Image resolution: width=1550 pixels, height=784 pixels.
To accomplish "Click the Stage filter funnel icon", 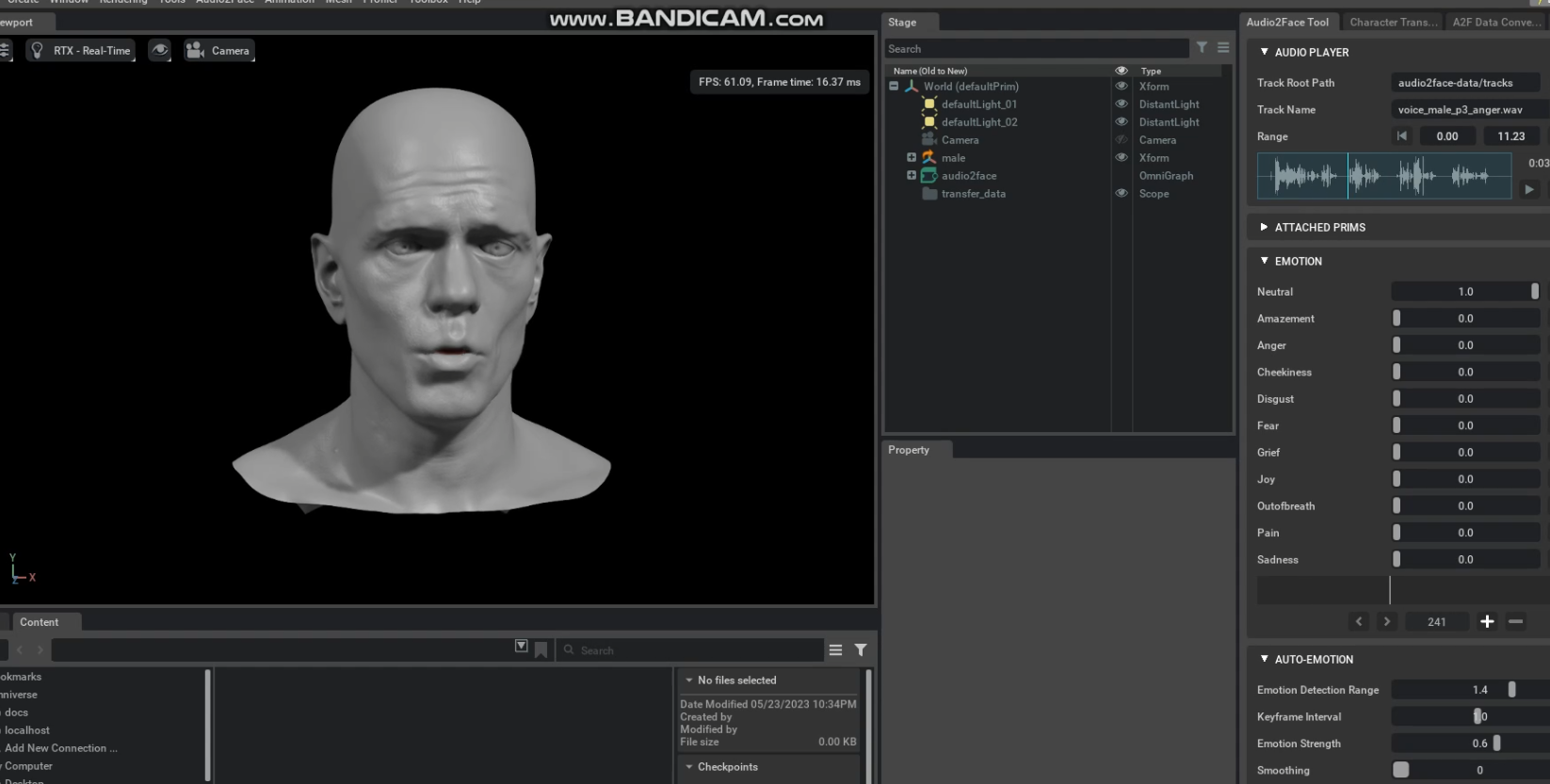I will 1202,48.
